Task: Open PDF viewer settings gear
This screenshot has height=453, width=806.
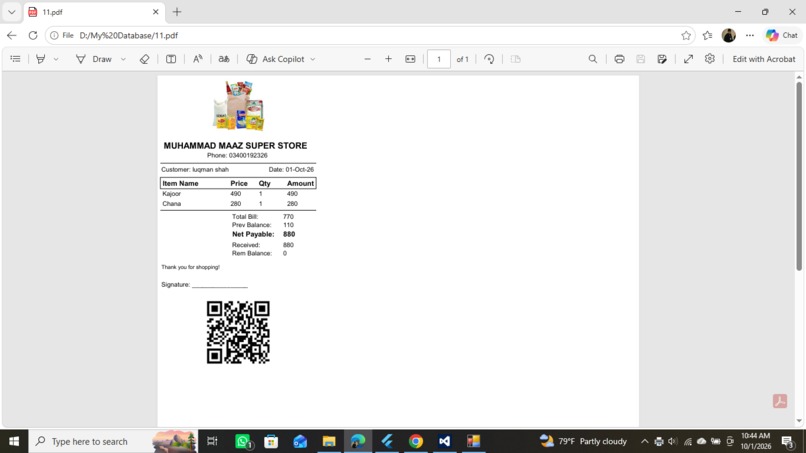Action: 710,59
